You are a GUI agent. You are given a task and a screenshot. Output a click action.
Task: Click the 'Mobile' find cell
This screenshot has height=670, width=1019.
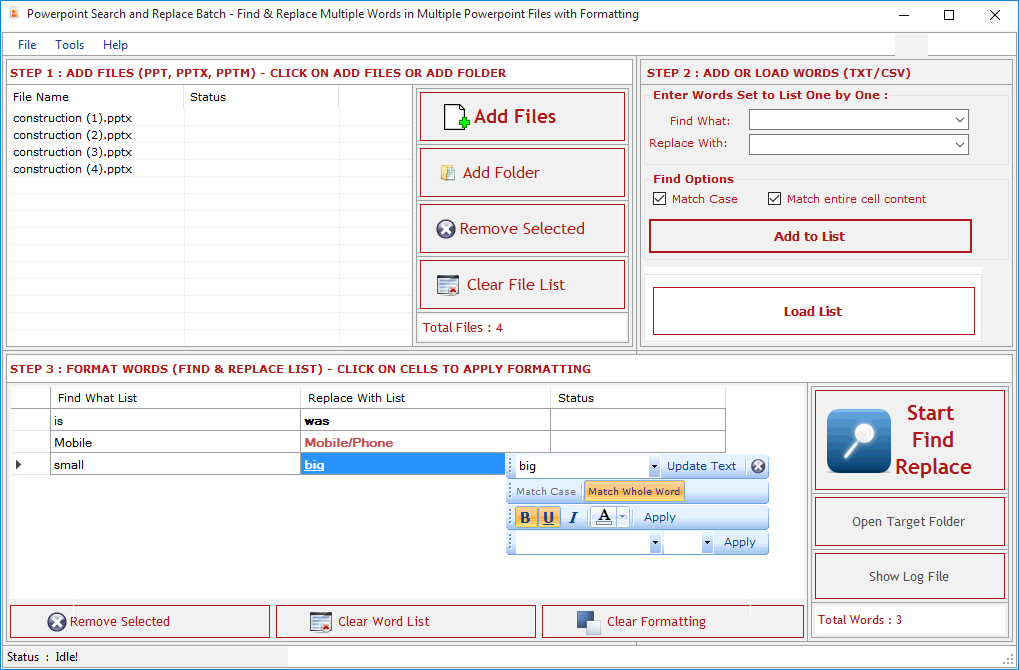pos(175,443)
